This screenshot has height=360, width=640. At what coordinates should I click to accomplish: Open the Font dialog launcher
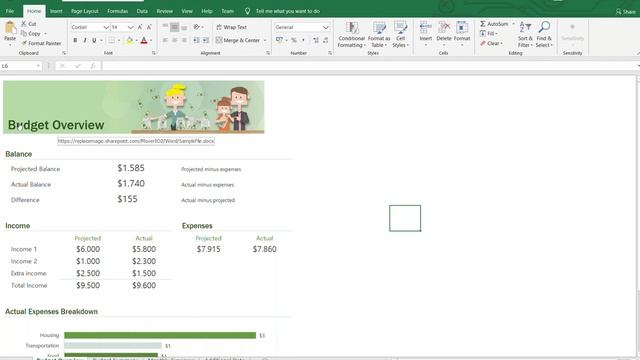(x=154, y=53)
